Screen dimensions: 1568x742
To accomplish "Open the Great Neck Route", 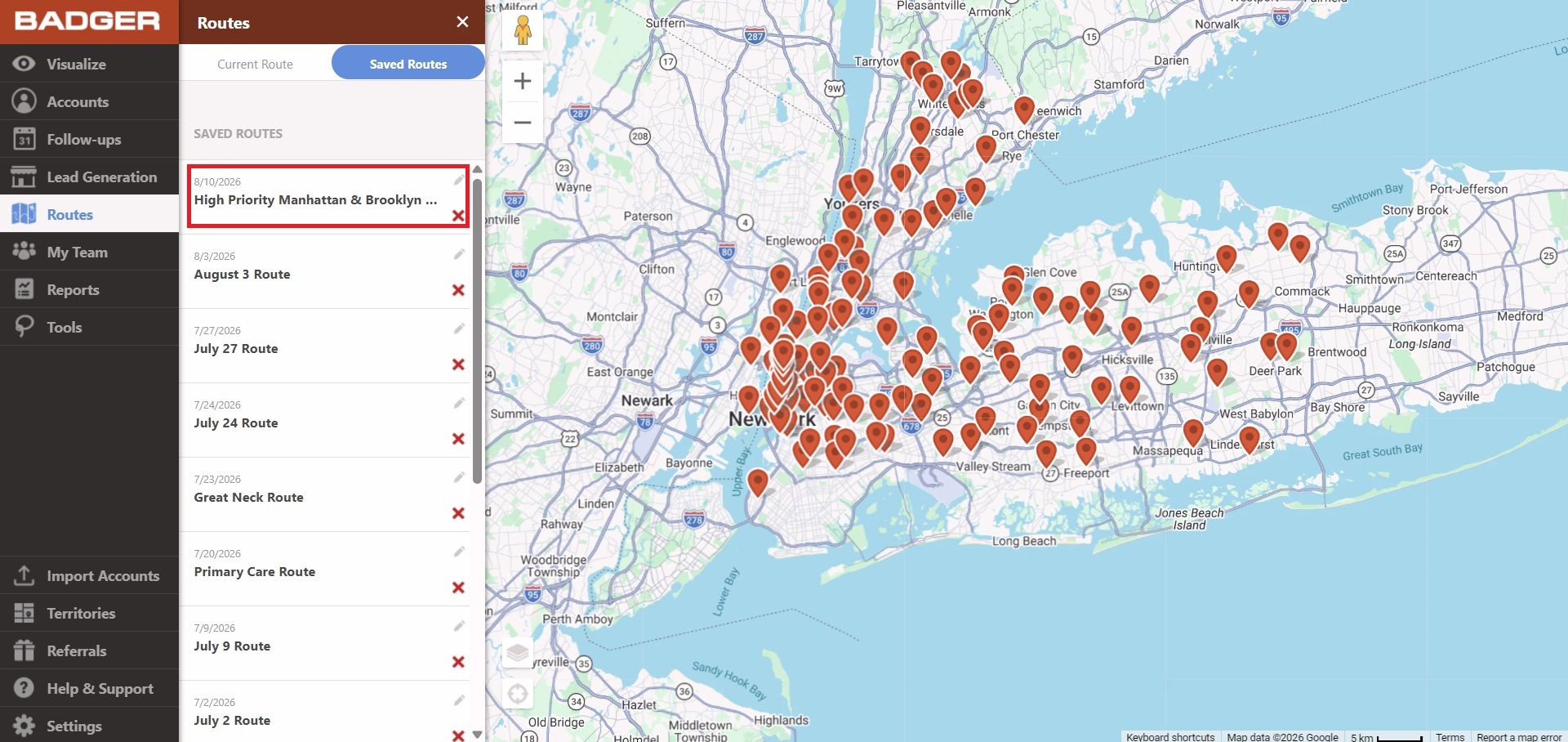I will click(x=248, y=497).
